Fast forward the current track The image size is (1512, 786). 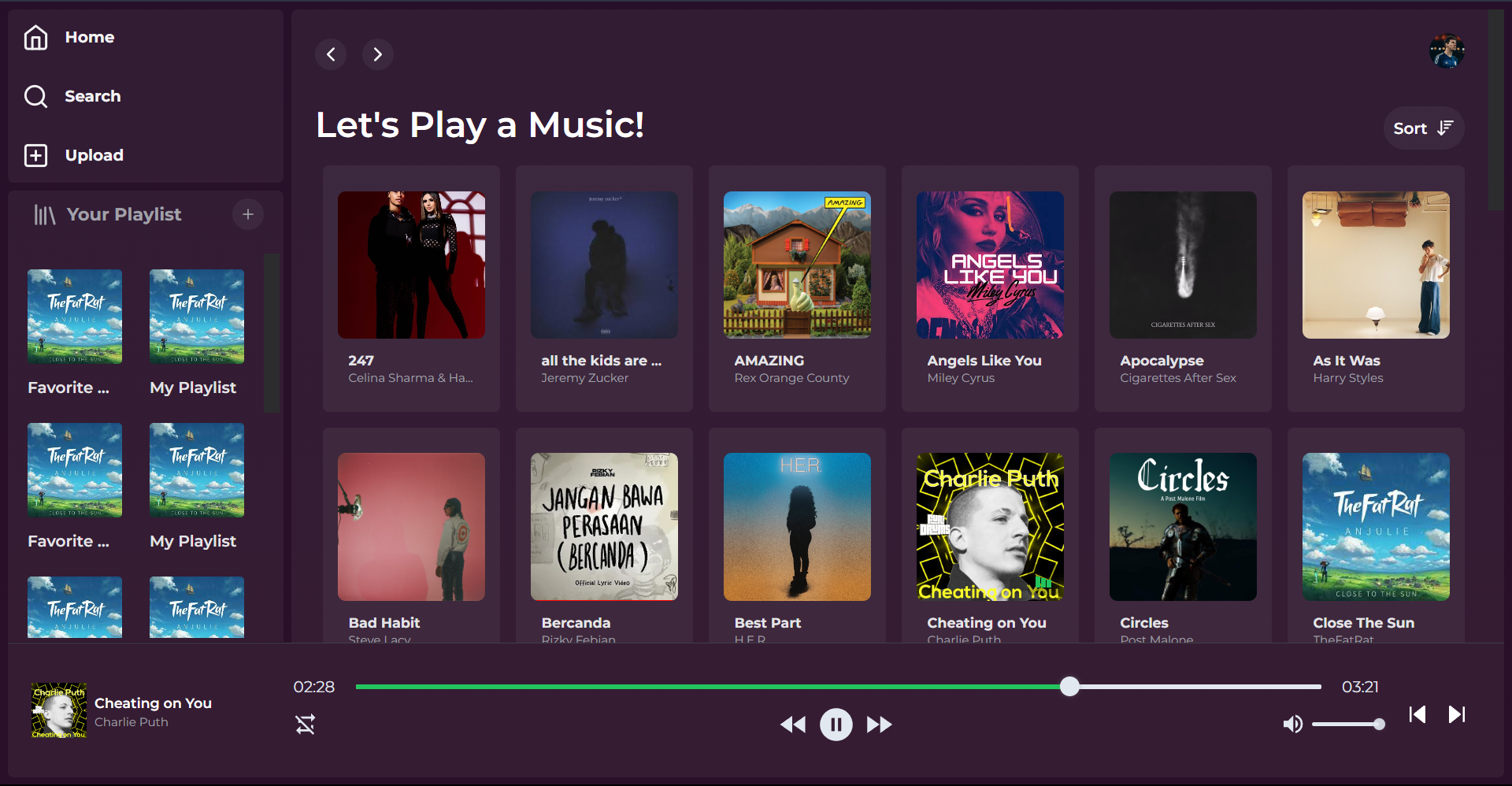coord(880,725)
